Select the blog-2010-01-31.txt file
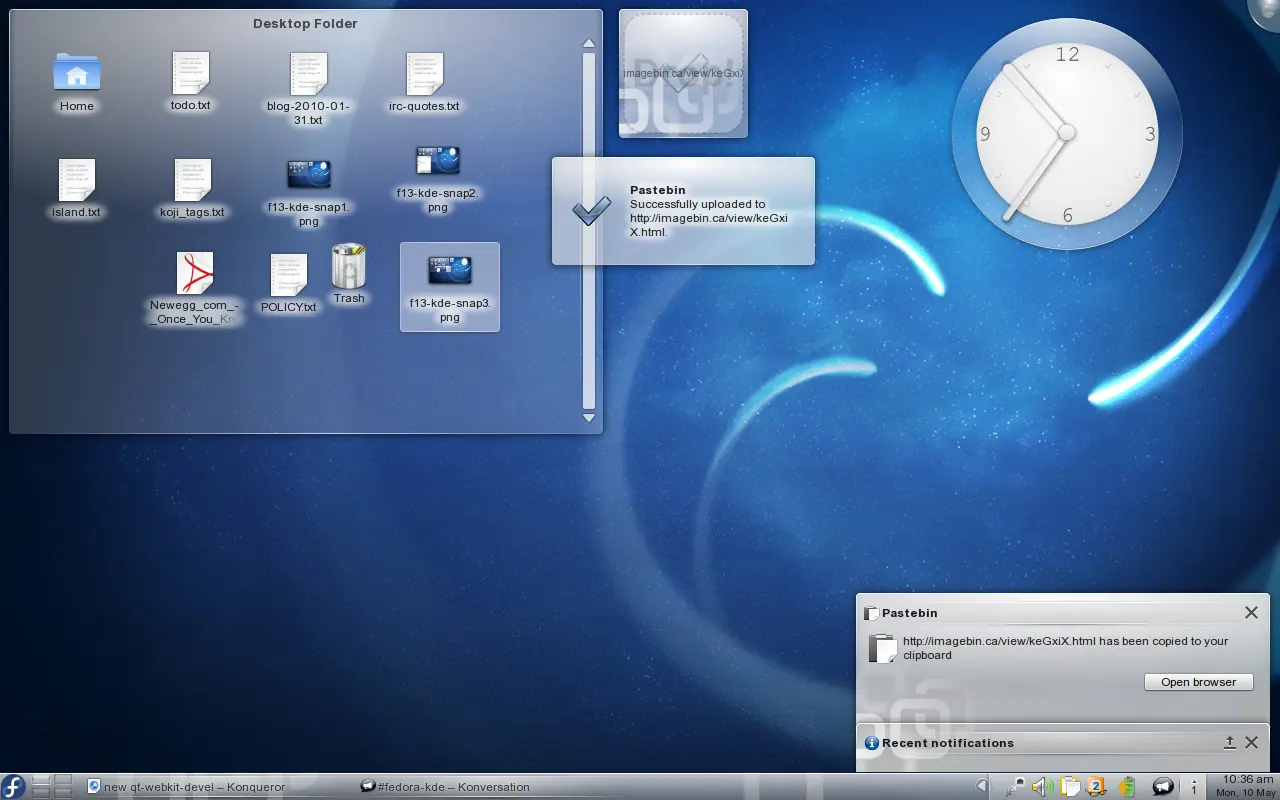The width and height of the screenshot is (1280, 800). click(308, 73)
